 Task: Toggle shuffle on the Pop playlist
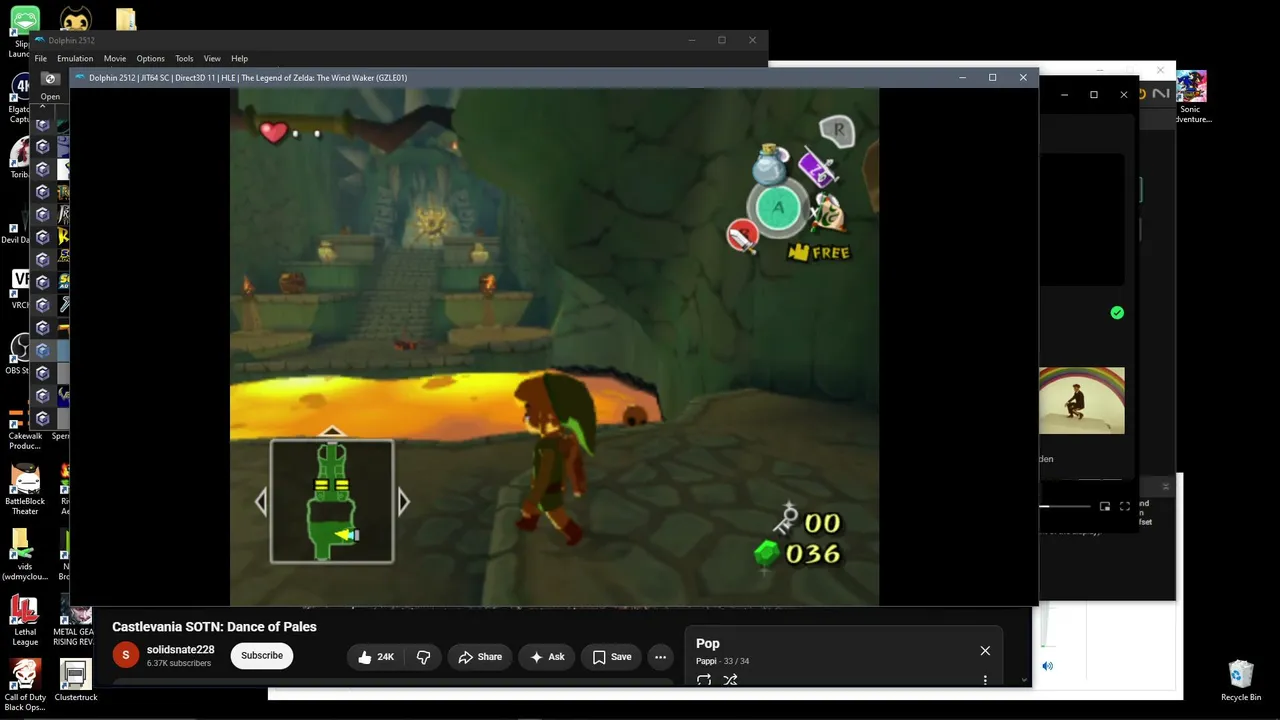(x=730, y=680)
